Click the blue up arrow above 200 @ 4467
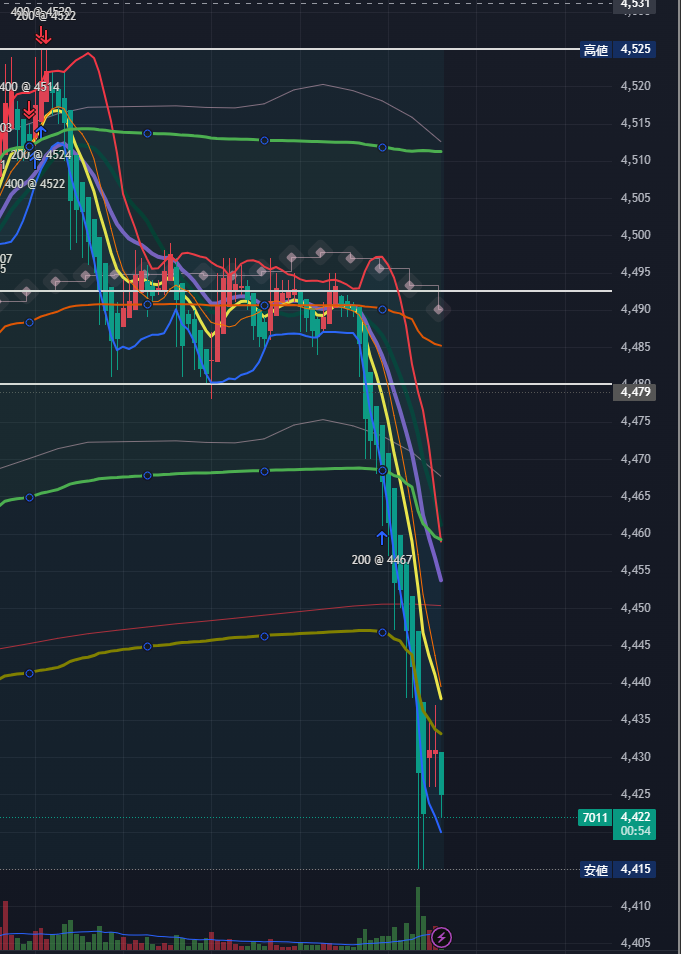Viewport: 681px width, 954px height. (x=382, y=538)
